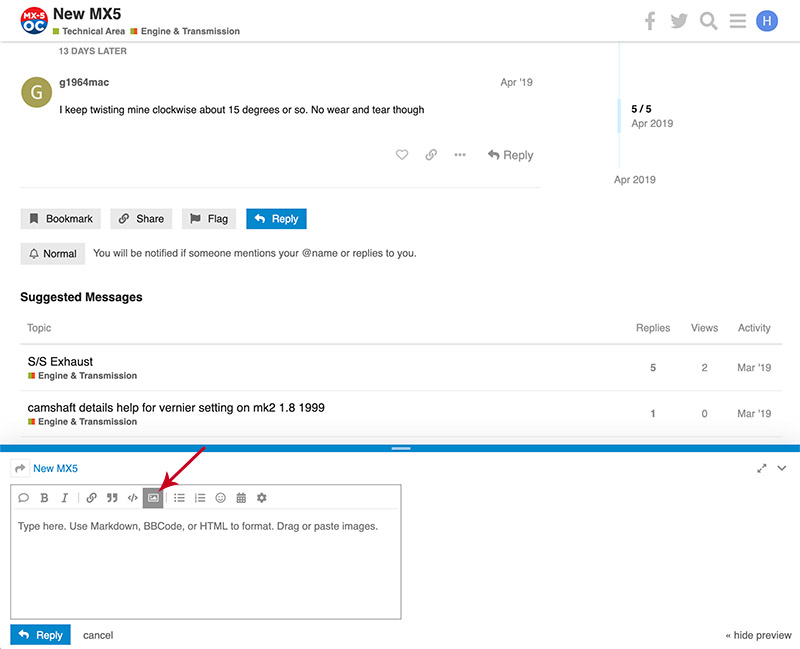
Task: Open the emoji picker in the composer
Action: click(x=220, y=497)
